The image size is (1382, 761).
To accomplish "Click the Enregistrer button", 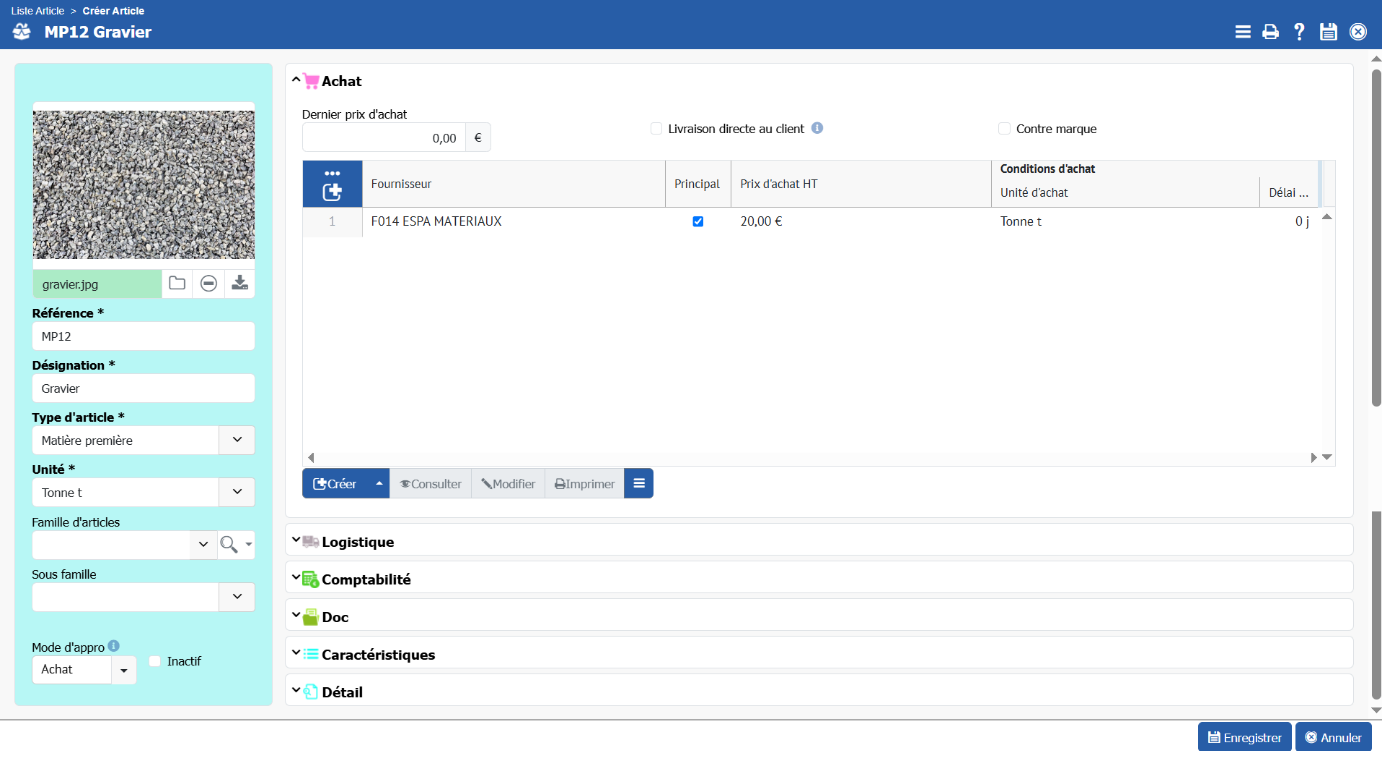I will 1244,737.
